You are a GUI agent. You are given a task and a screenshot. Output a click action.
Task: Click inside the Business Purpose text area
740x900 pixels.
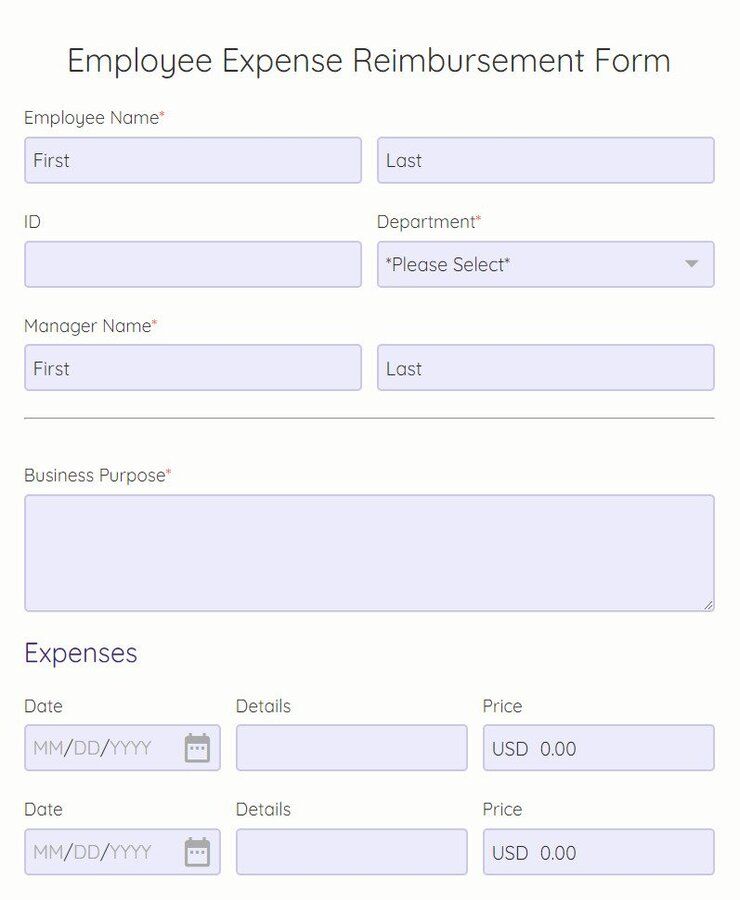click(x=369, y=552)
